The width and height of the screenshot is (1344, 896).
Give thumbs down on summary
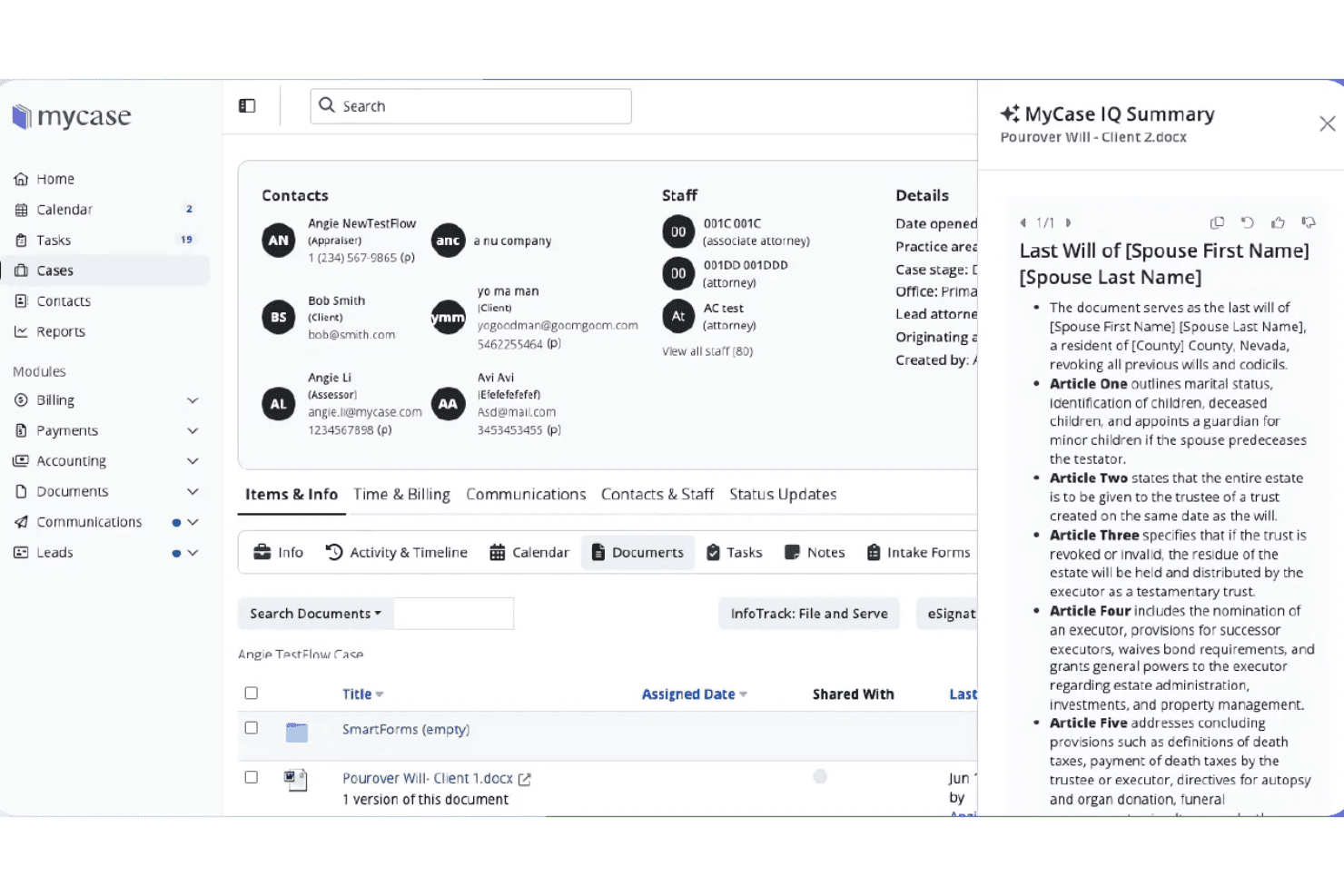coord(1309,222)
